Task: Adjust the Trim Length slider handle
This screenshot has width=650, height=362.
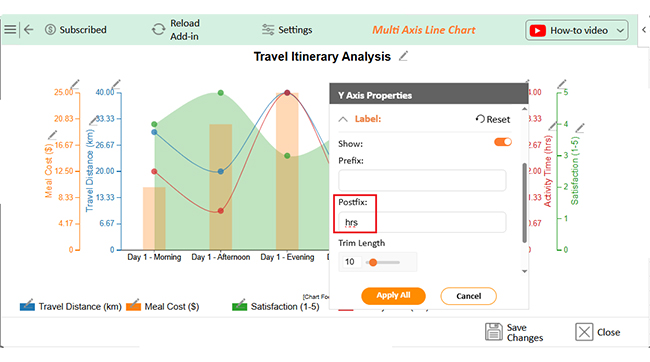Action: pos(373,262)
